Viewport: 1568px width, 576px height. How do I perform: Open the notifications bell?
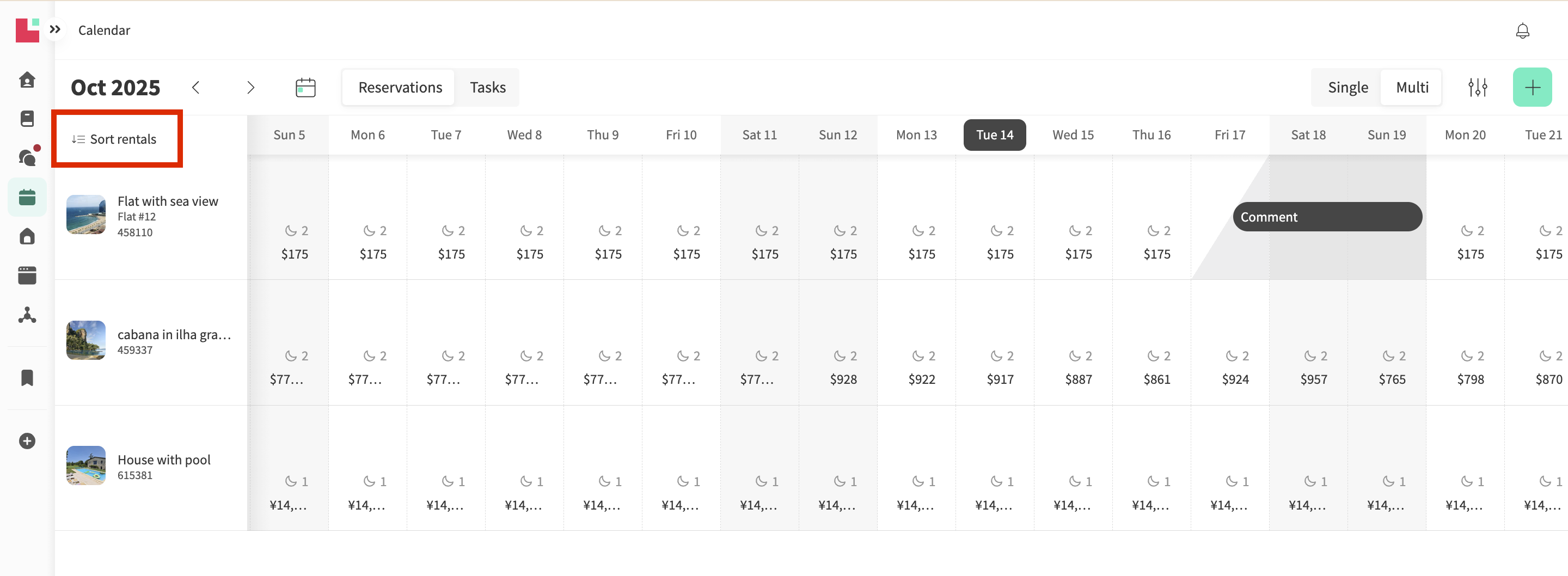coord(1522,30)
